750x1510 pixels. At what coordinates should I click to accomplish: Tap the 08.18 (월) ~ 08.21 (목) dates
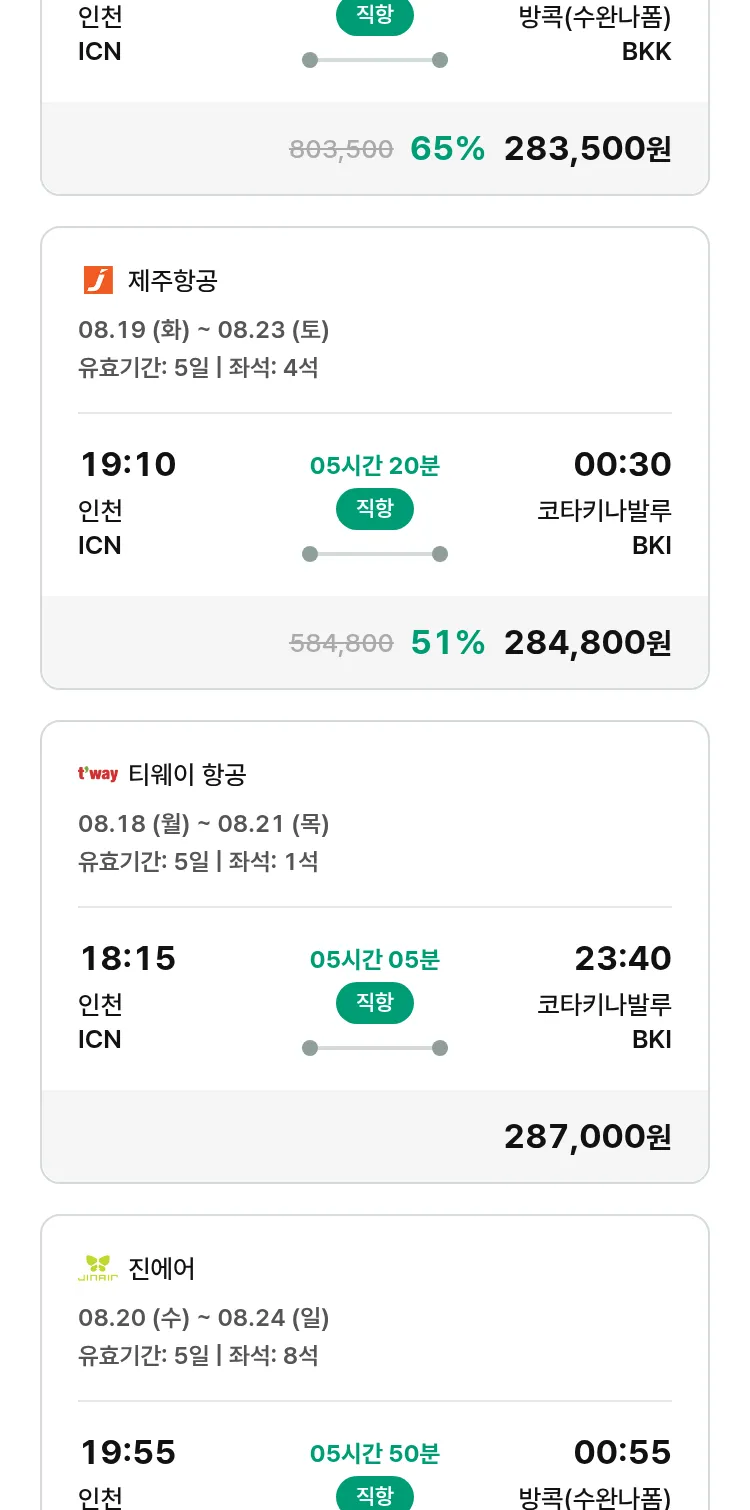point(204,824)
